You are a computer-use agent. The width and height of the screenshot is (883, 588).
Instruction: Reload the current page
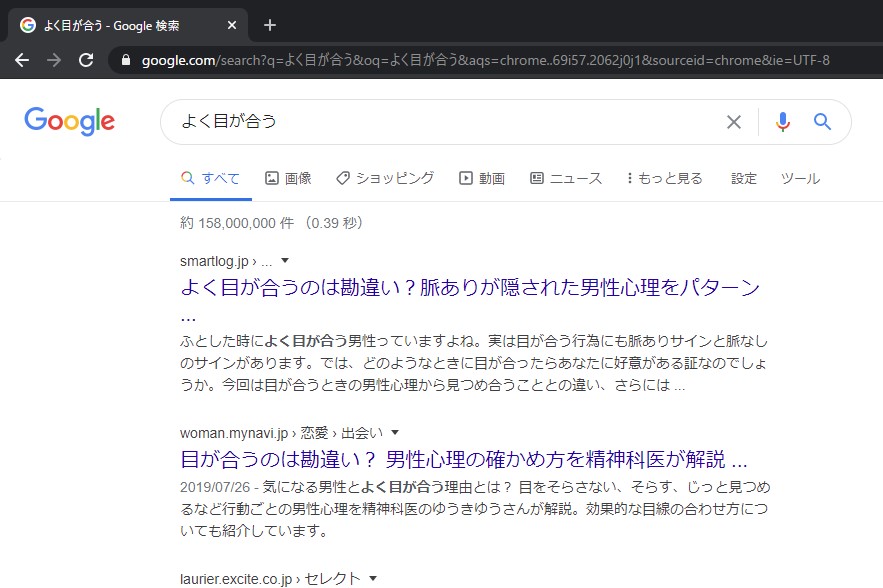(85, 59)
